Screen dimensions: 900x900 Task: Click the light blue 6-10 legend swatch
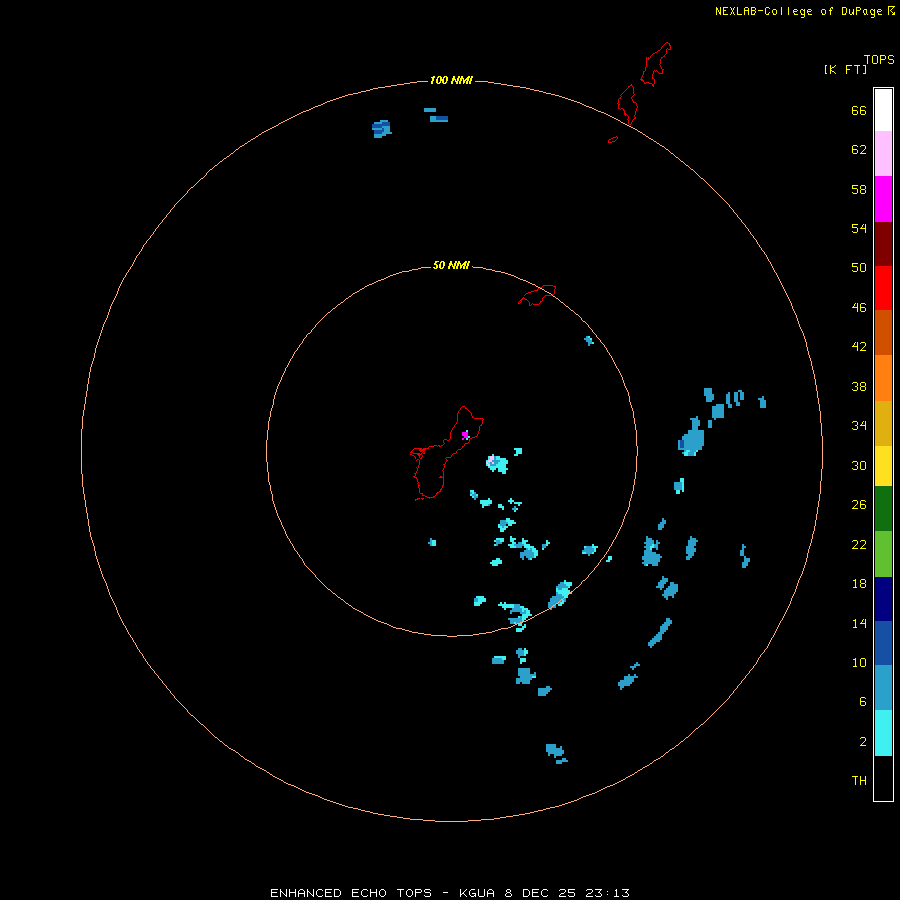883,687
